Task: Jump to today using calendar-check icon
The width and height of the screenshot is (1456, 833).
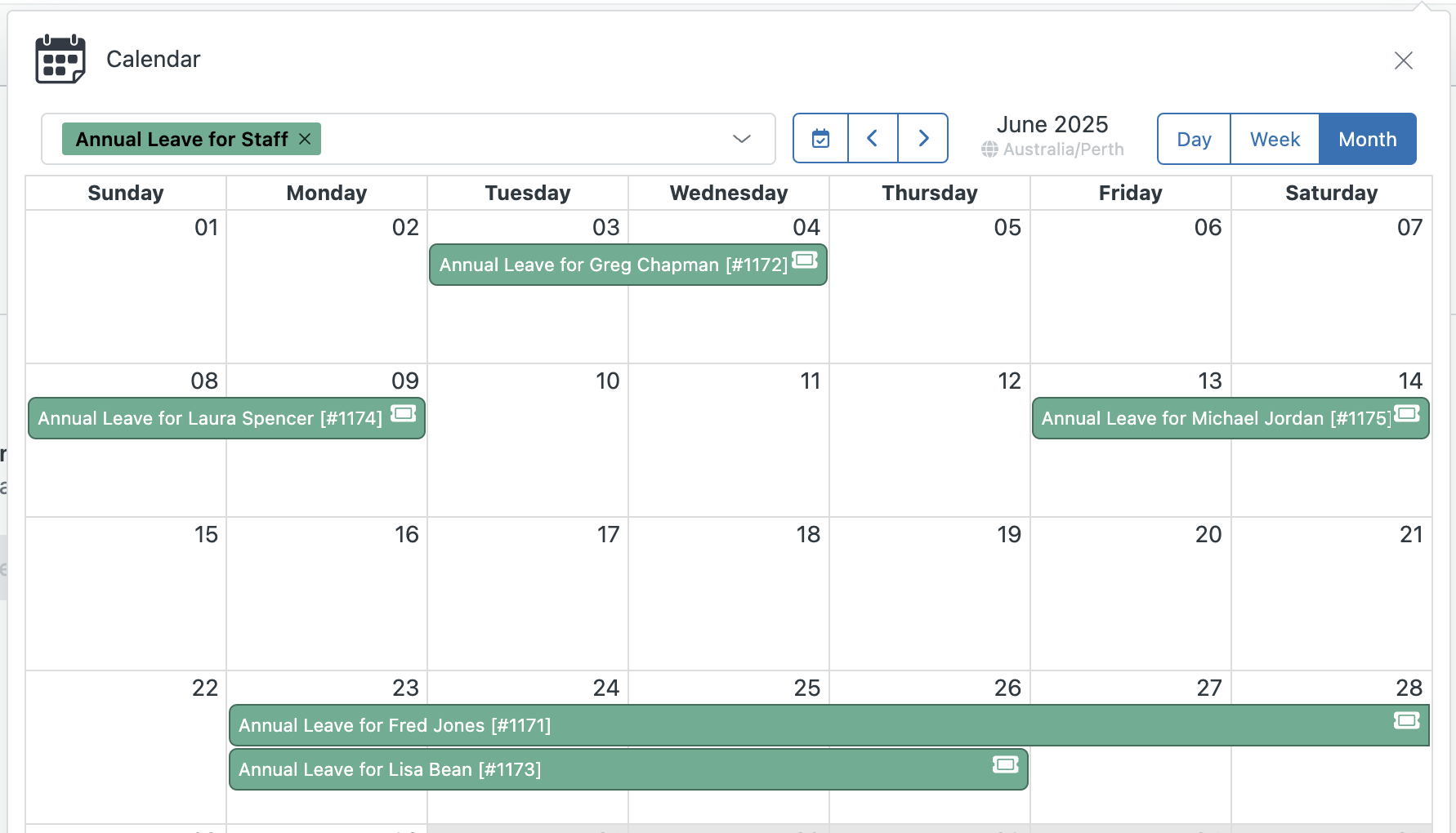Action: pyautogui.click(x=820, y=139)
